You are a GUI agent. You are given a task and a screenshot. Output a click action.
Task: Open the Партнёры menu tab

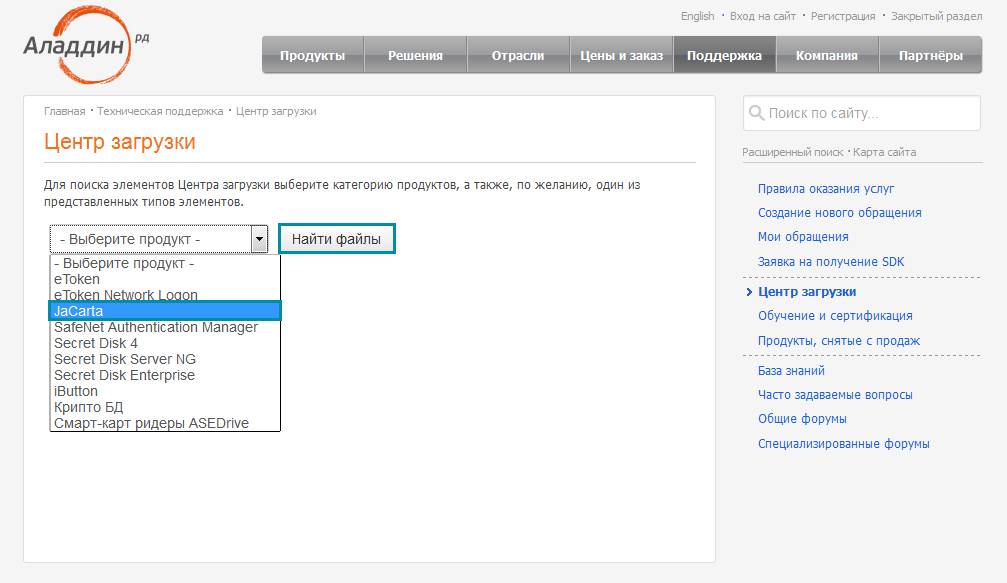[930, 56]
